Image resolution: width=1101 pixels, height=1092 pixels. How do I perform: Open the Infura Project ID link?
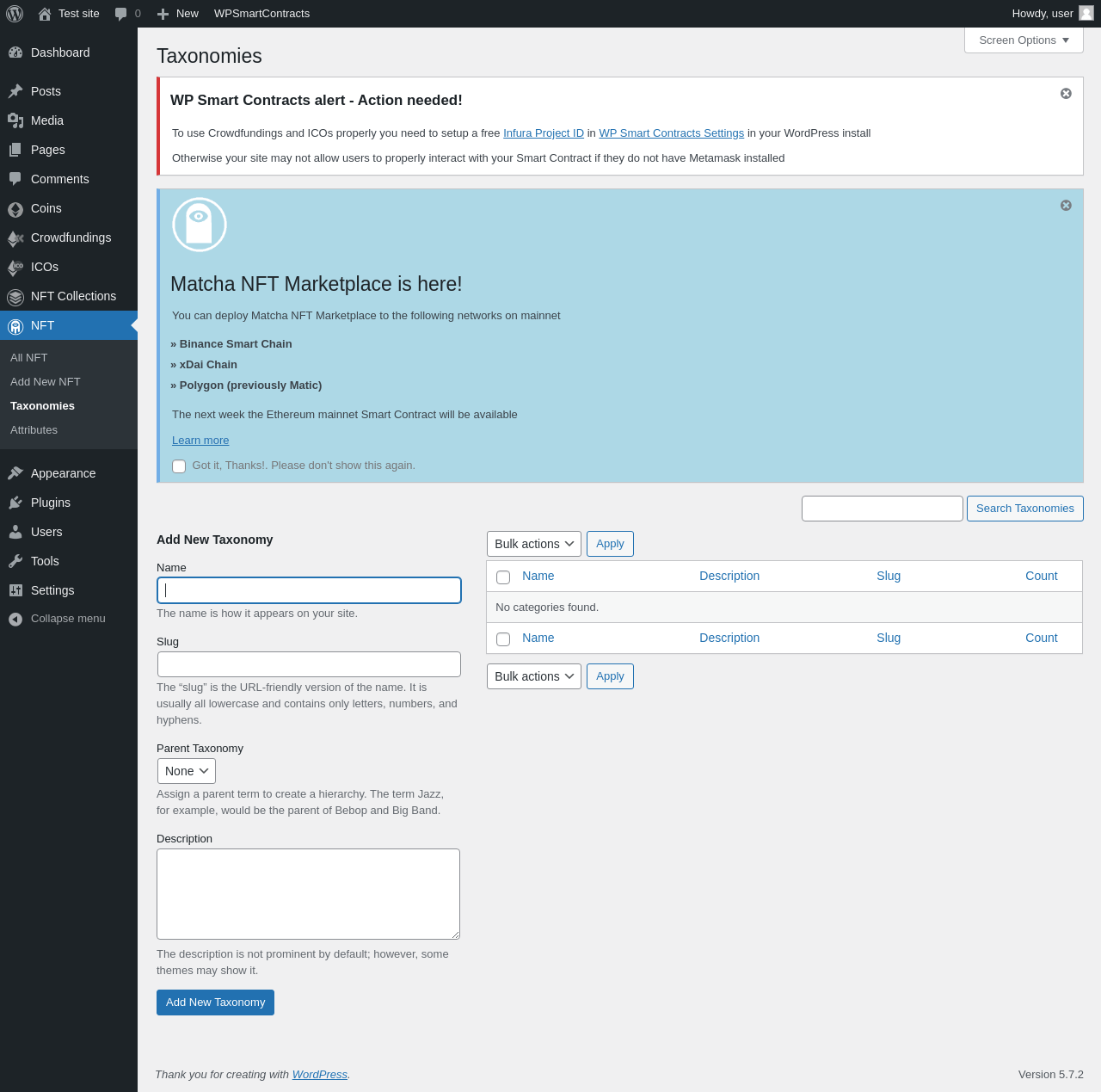pos(544,133)
